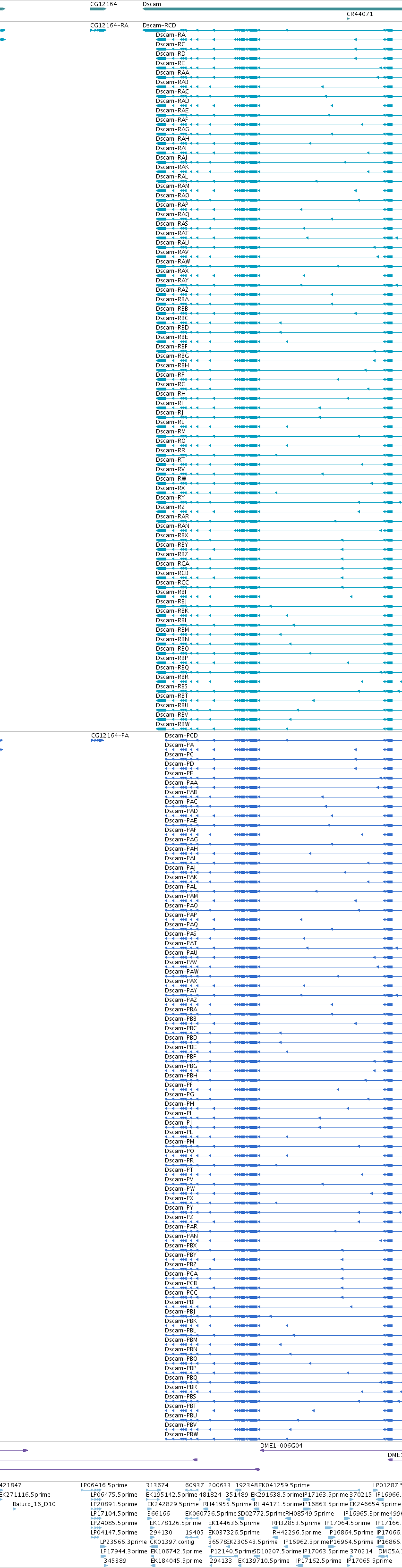
Task: Click the Dscam-RBS transcript name
Action: [172, 686]
